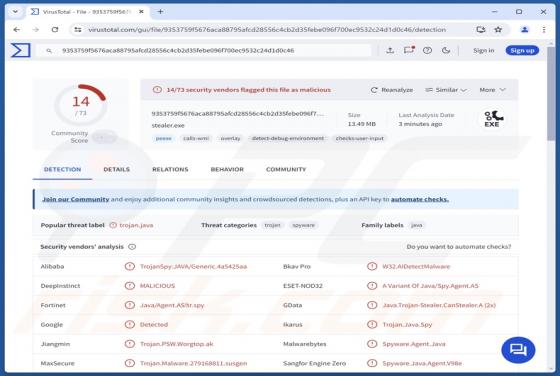Switch to the DETECTION tab
The image size is (560, 376).
pos(62,169)
